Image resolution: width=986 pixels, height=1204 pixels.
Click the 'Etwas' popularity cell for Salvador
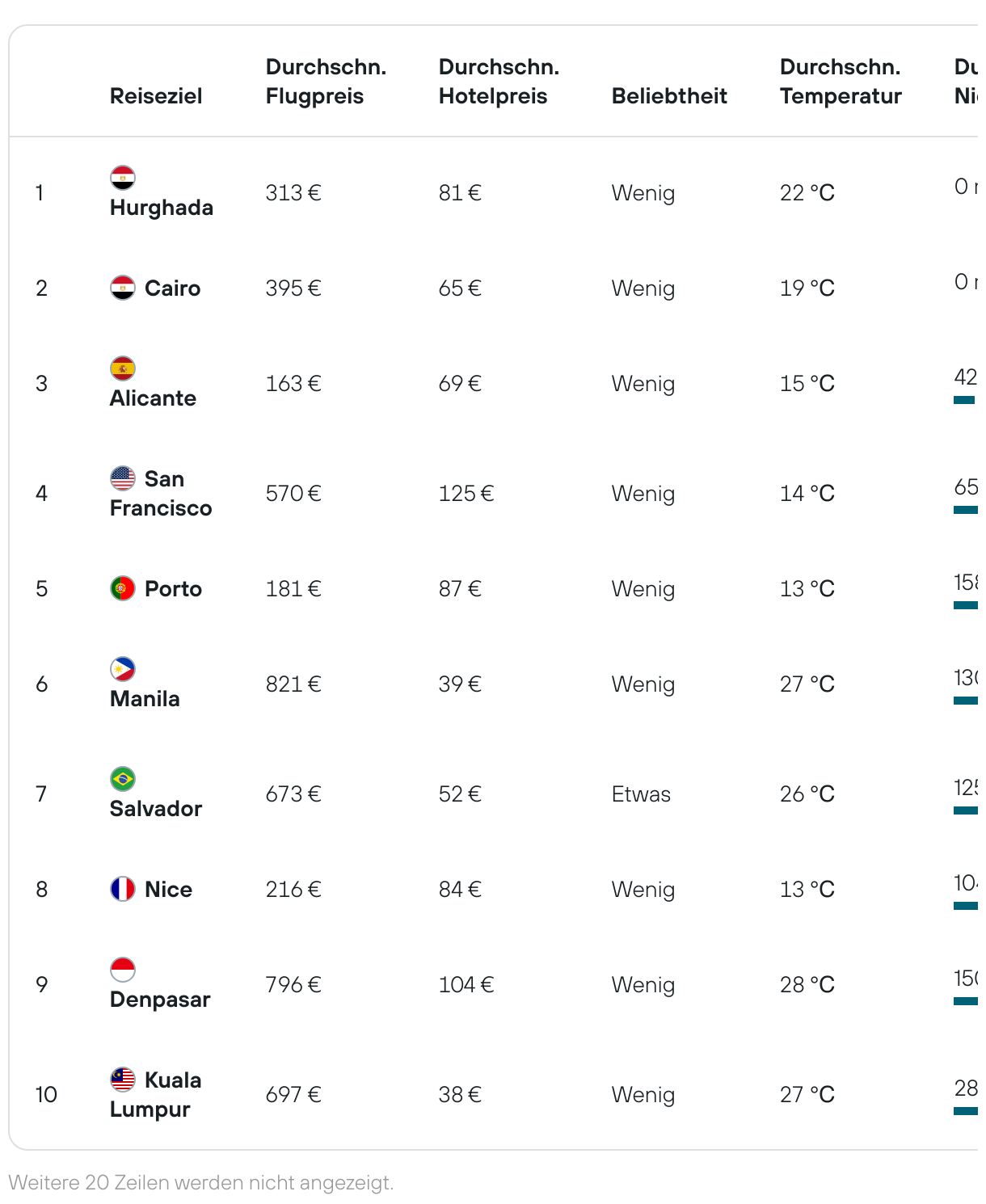(641, 794)
